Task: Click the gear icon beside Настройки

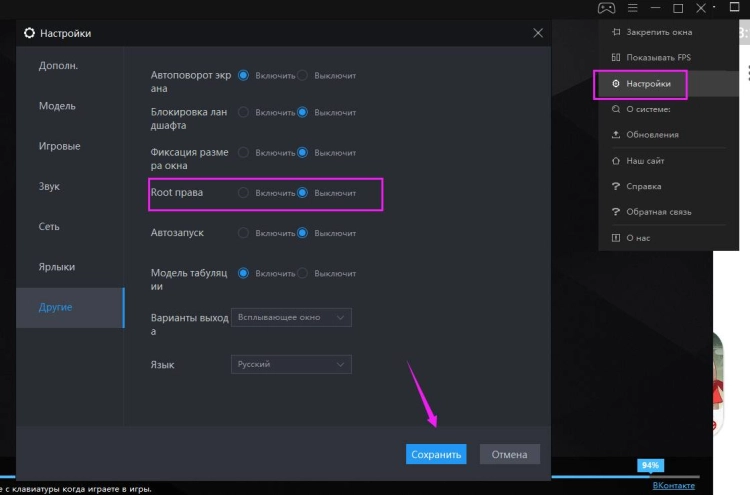Action: (616, 84)
